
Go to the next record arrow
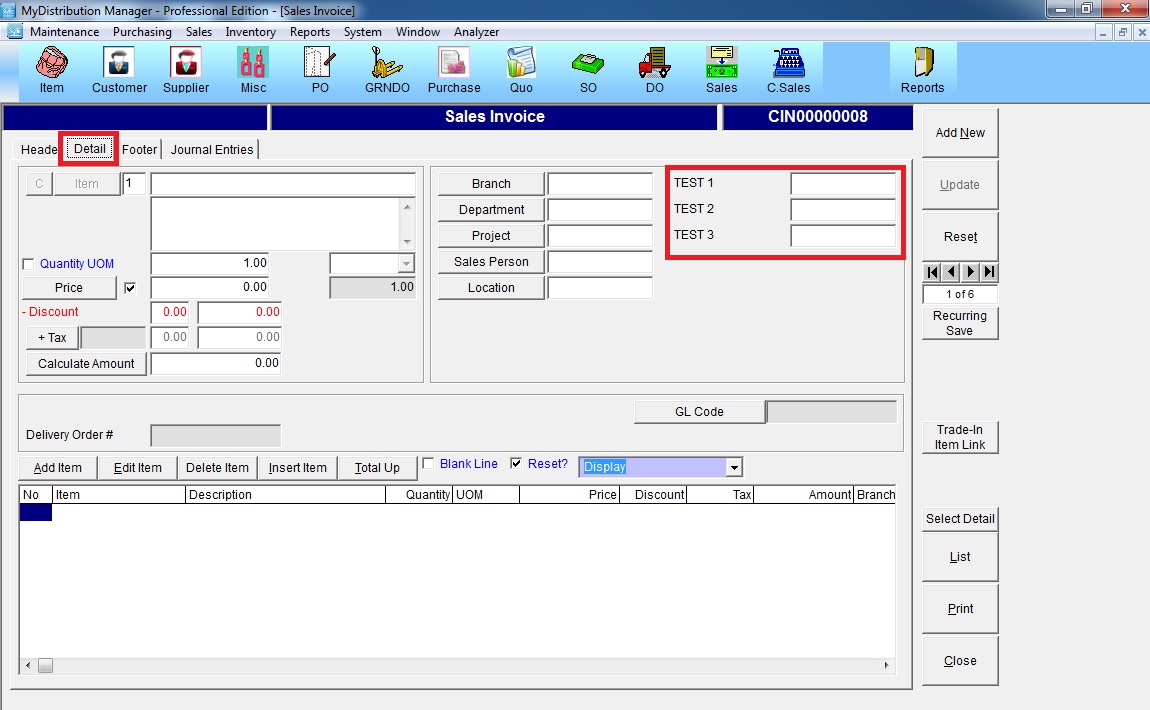pyautogui.click(x=970, y=272)
